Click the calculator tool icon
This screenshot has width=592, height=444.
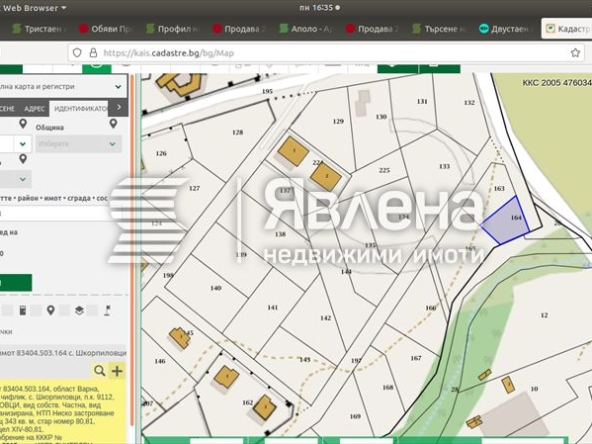[x=23, y=310]
